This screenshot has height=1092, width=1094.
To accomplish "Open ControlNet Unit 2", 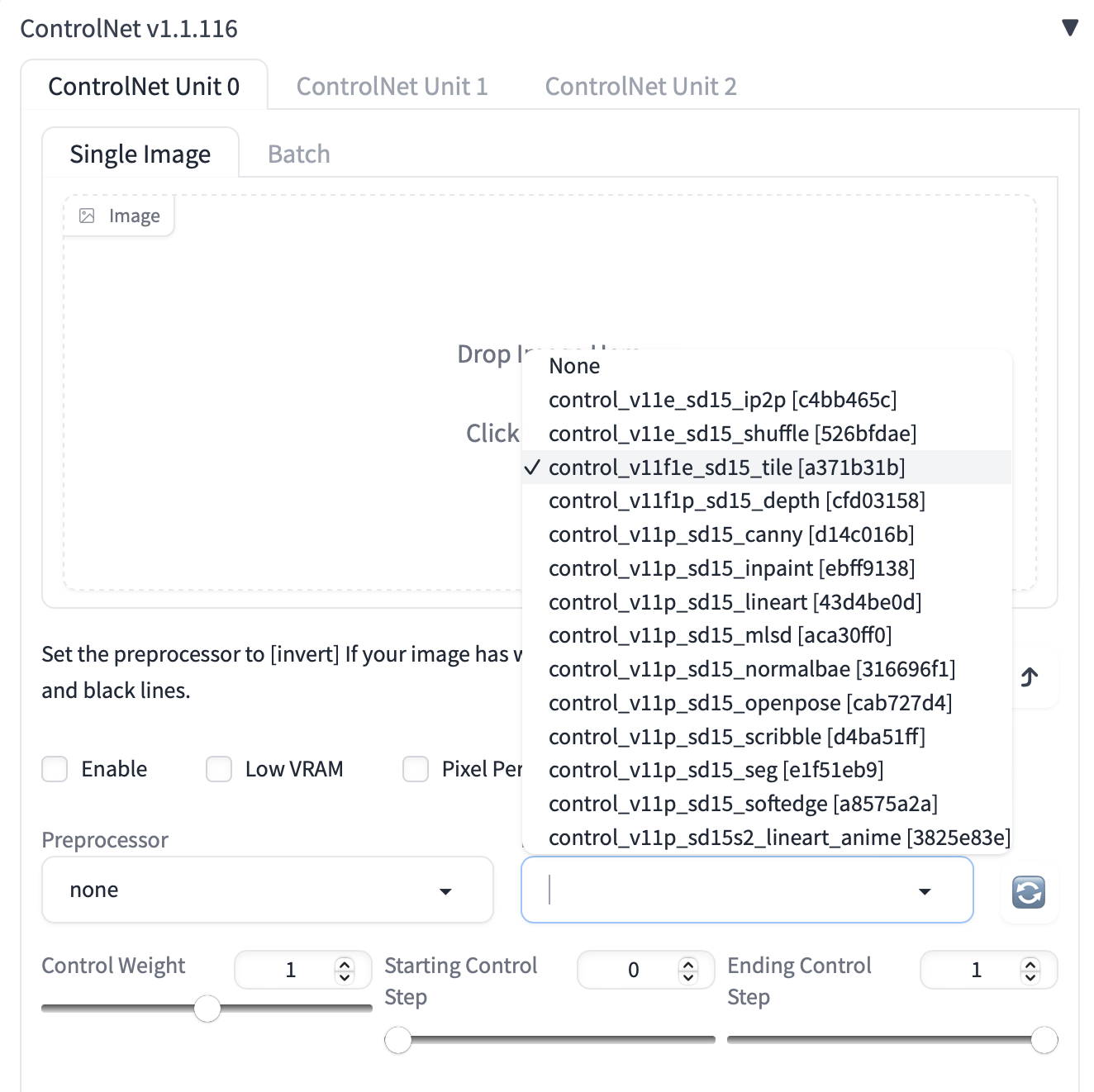I will pyautogui.click(x=641, y=86).
